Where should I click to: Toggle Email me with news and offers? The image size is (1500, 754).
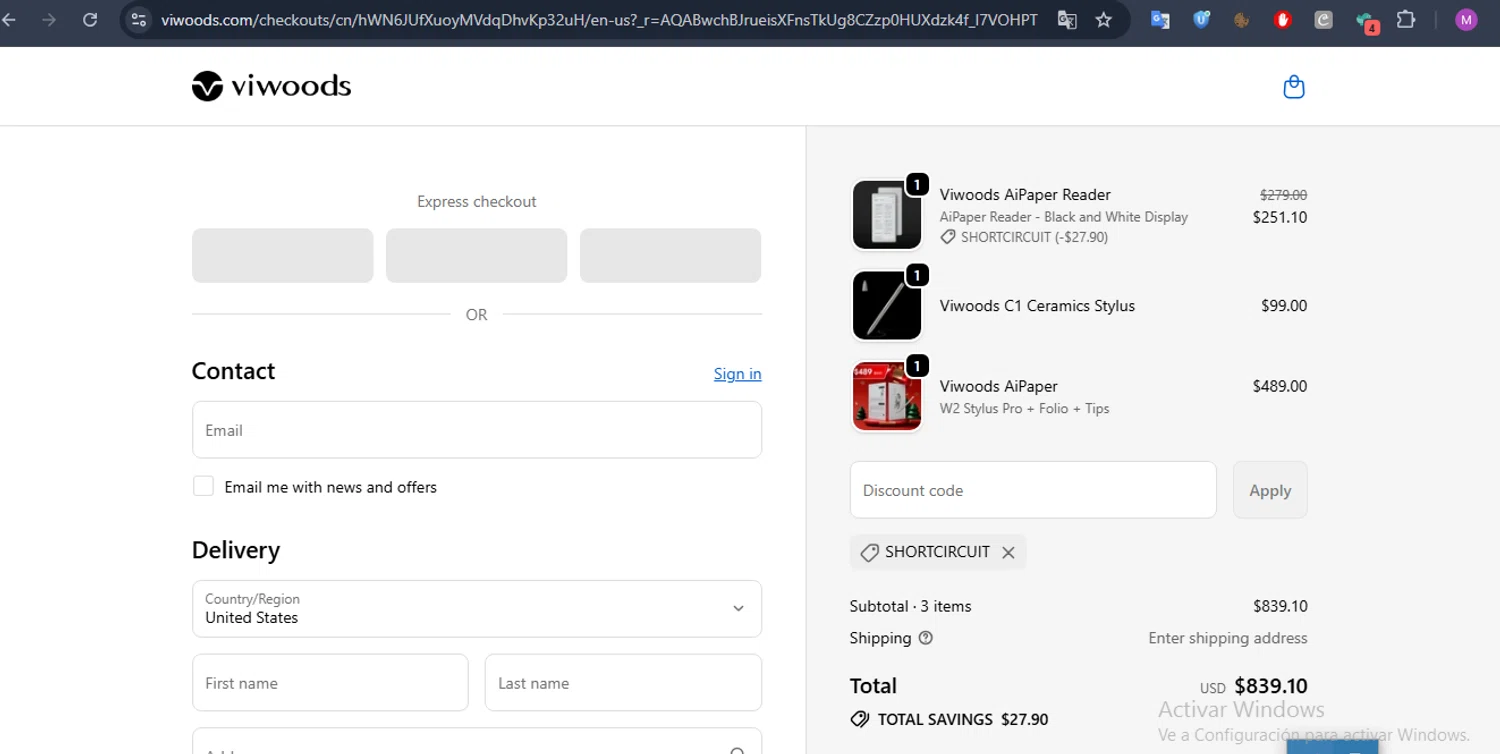coord(203,486)
